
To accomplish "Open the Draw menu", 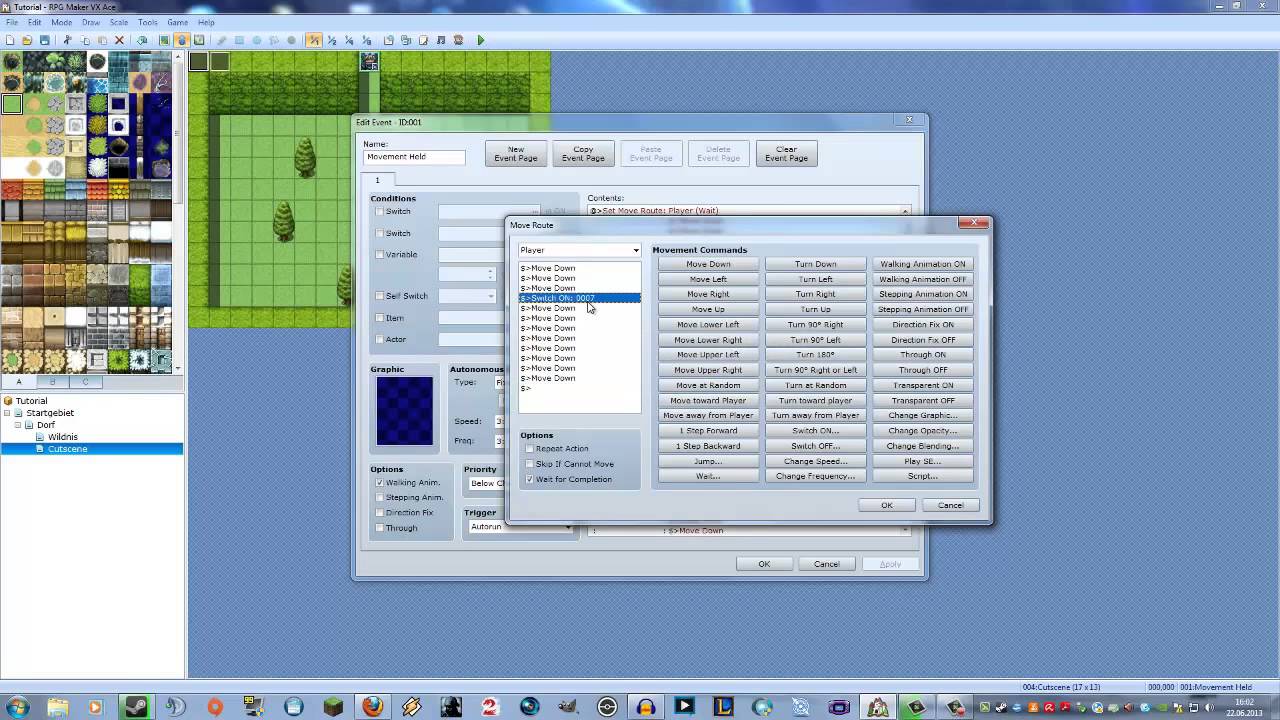I will [x=91, y=22].
